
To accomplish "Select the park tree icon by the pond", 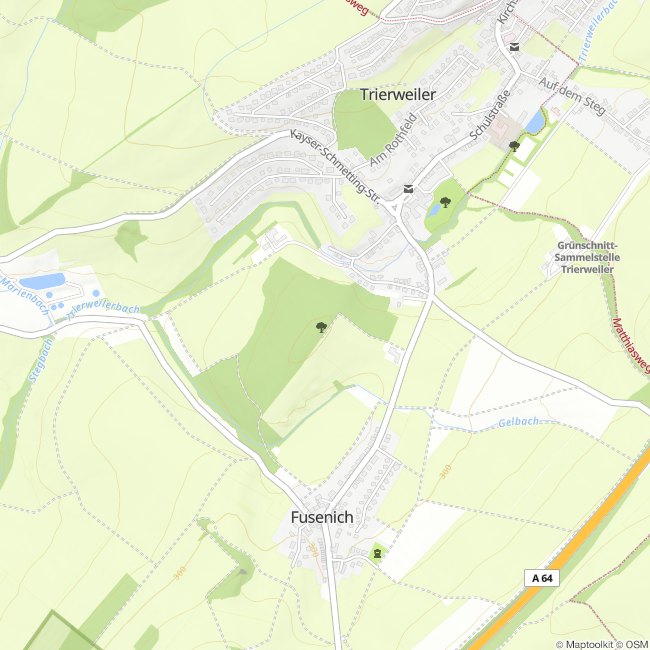I will coord(445,202).
